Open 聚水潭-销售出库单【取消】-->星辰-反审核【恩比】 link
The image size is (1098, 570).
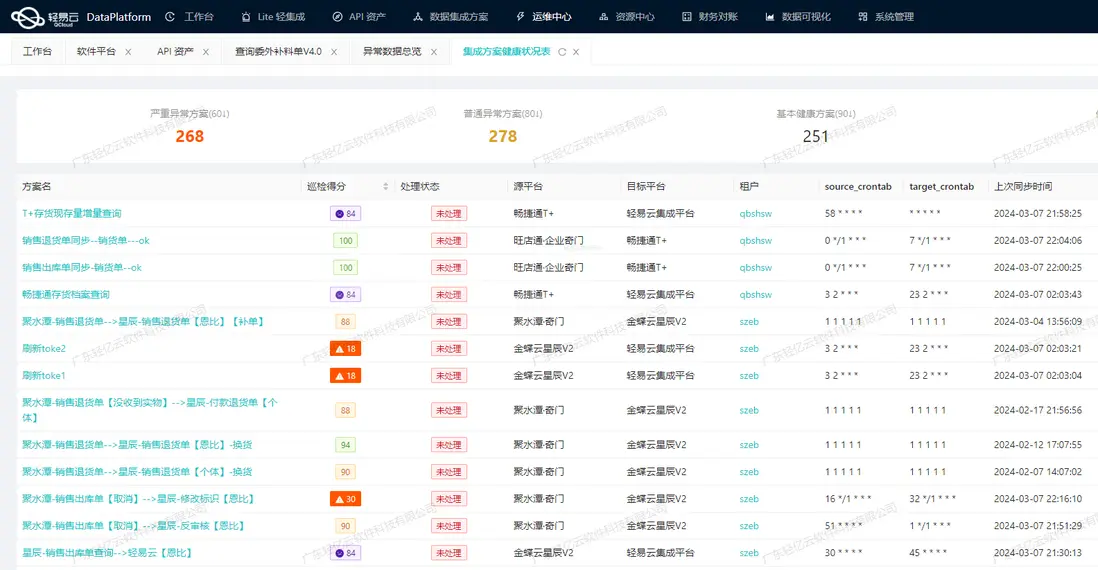click(134, 526)
